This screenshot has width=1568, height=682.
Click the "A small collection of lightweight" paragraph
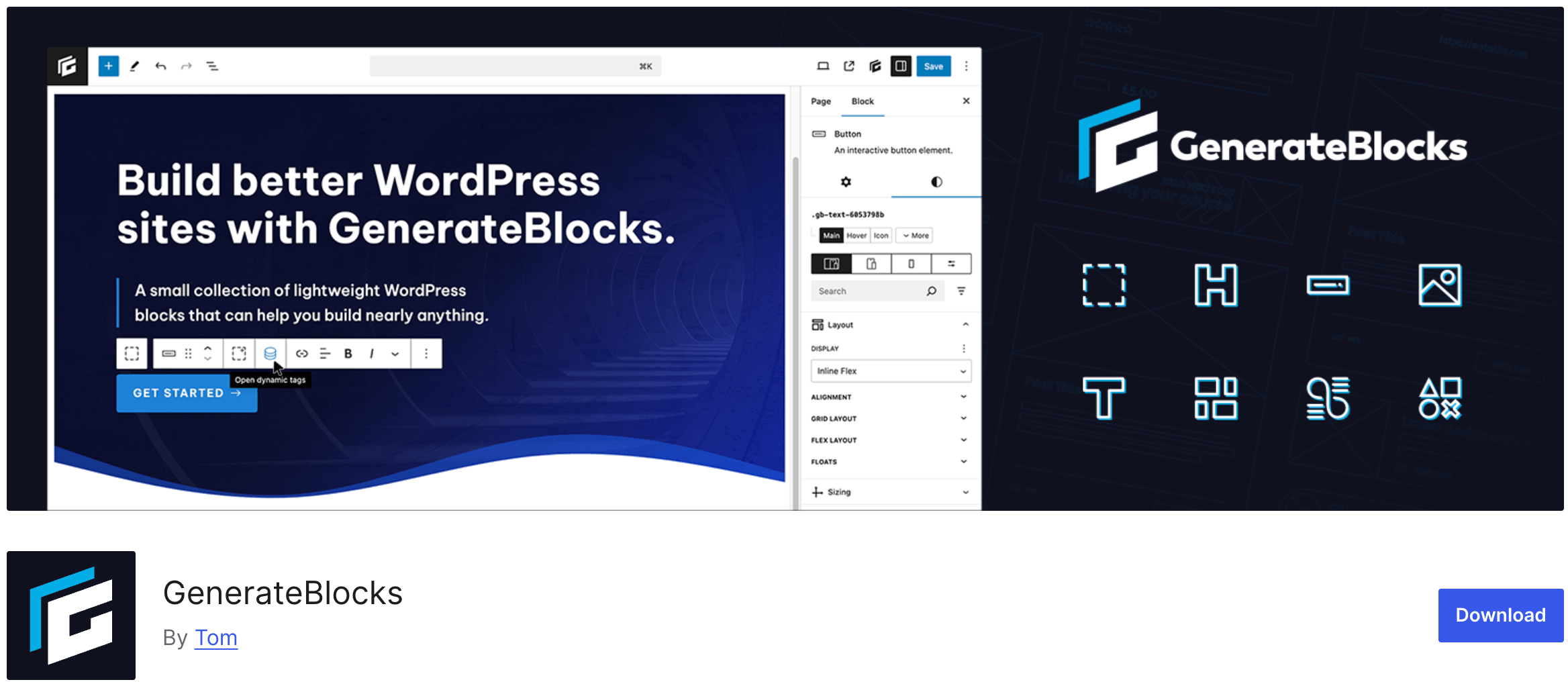click(311, 303)
